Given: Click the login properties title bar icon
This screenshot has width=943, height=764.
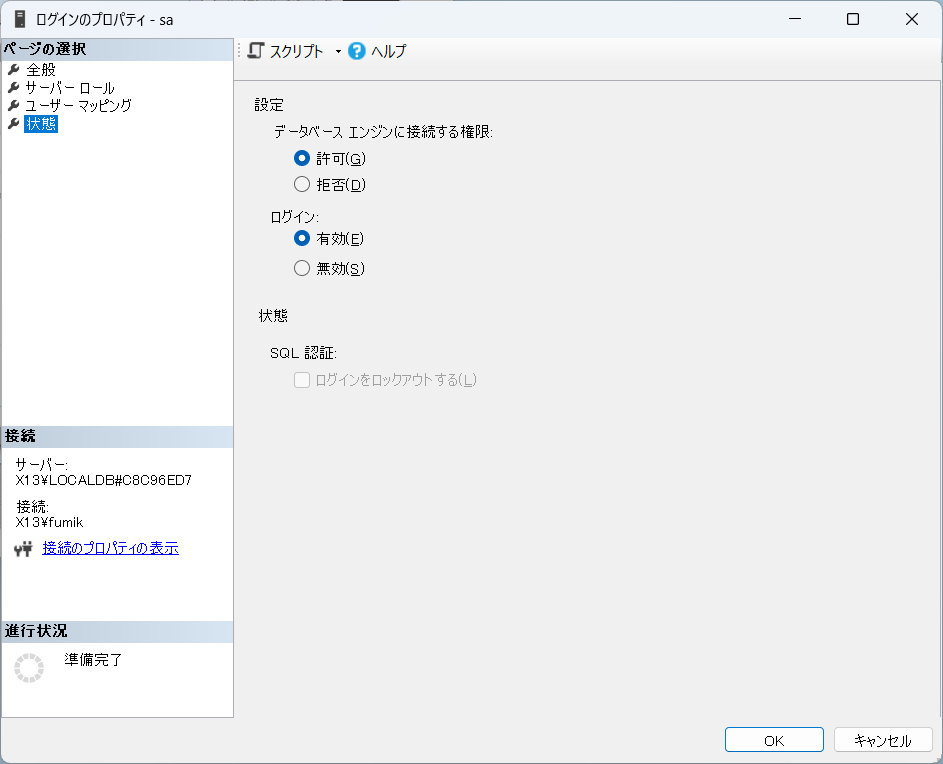Looking at the screenshot, I should click(19, 19).
